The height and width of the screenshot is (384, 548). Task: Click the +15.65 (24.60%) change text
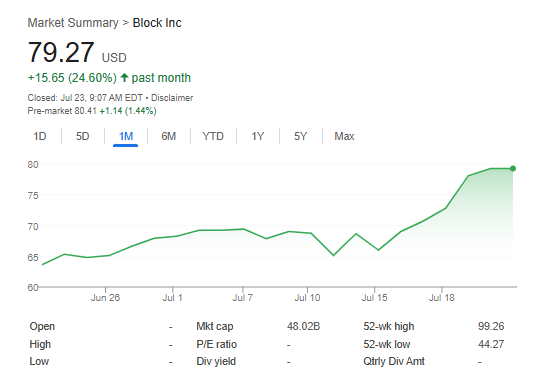72,78
